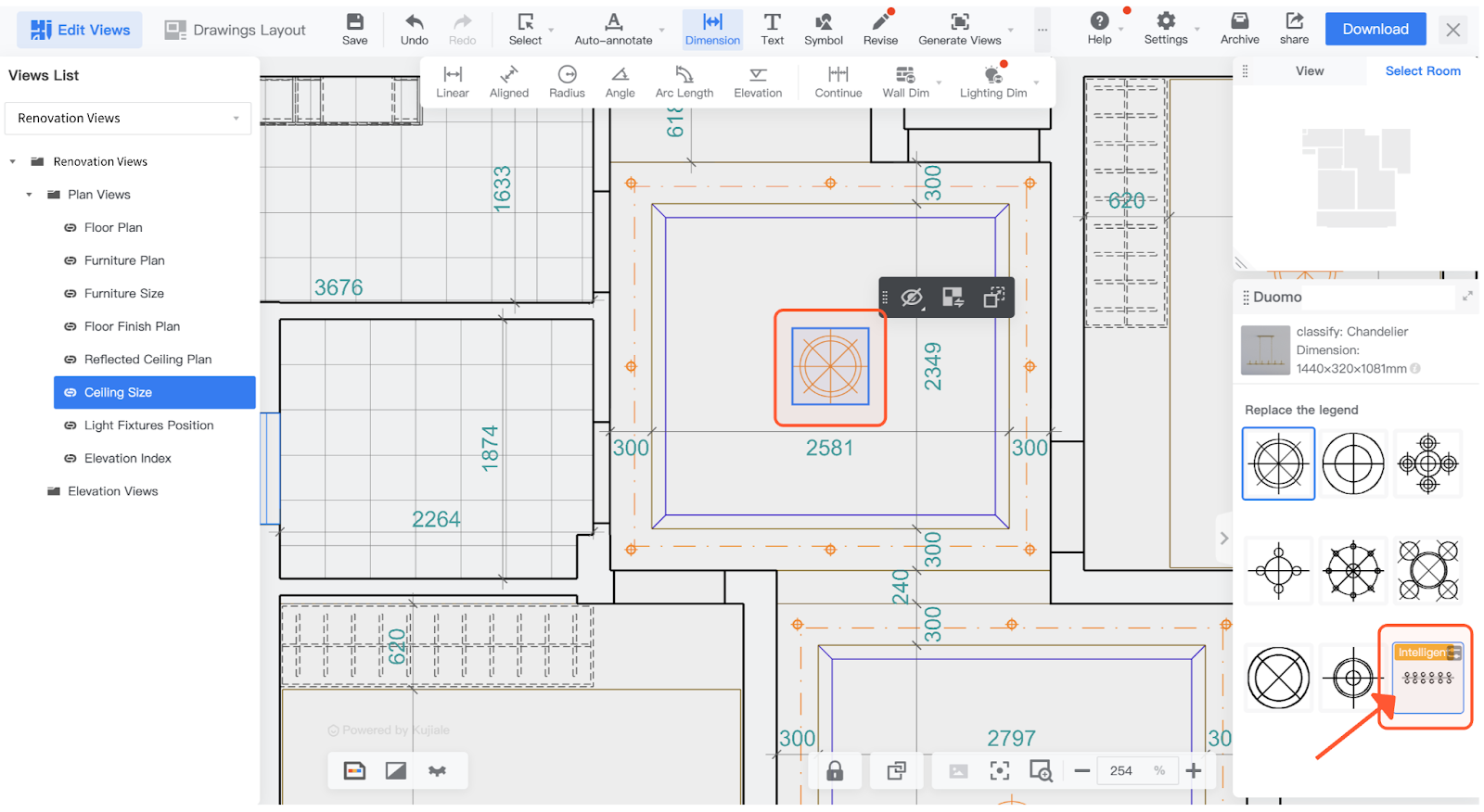Screen dimensions: 1484x812
Task: Pick the Angle dimension tool
Action: [x=620, y=82]
